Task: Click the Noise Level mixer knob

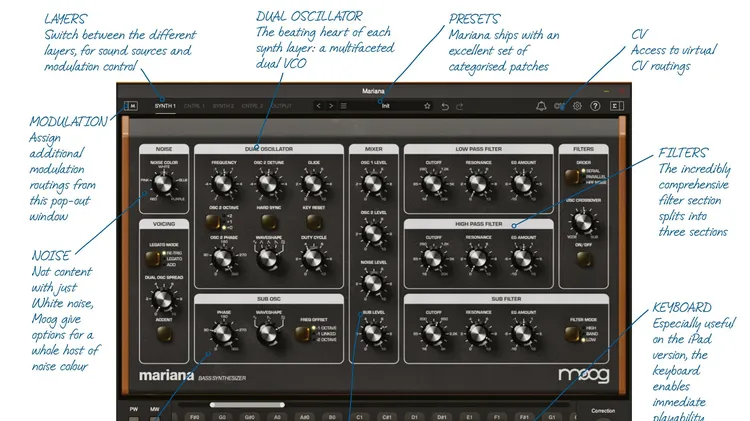Action: coord(373,284)
